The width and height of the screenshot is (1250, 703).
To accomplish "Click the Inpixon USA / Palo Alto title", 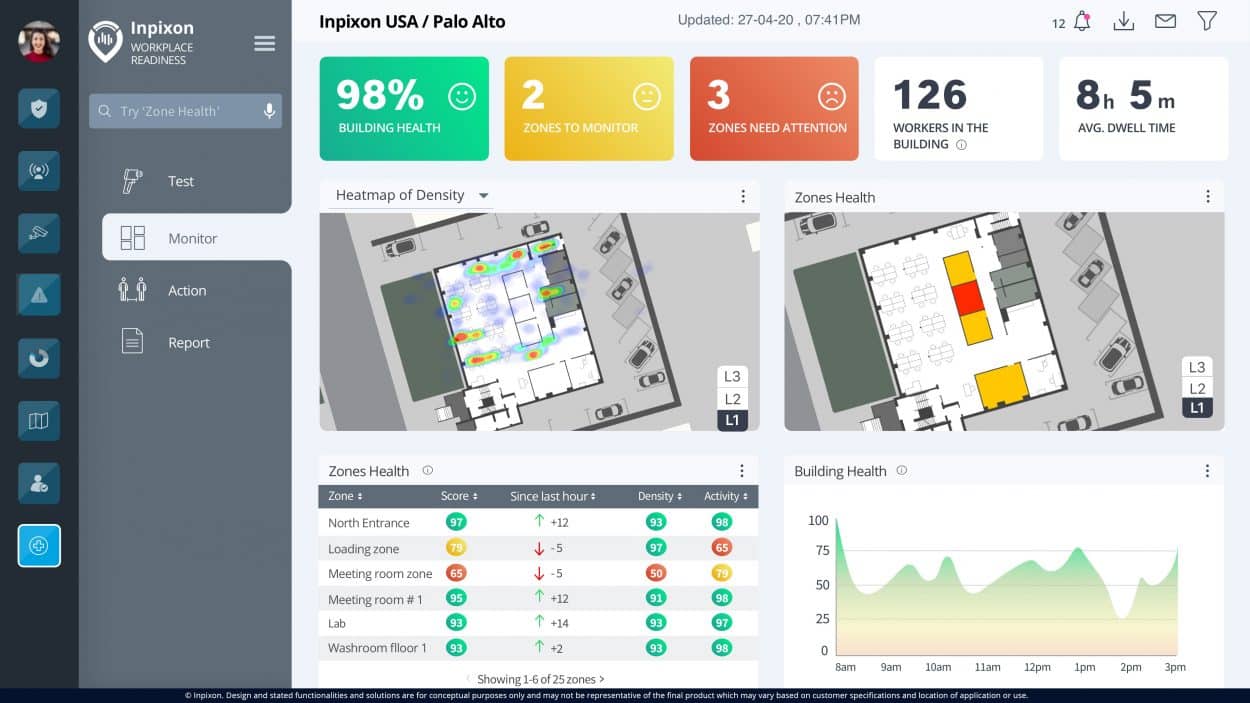I will tap(412, 21).
